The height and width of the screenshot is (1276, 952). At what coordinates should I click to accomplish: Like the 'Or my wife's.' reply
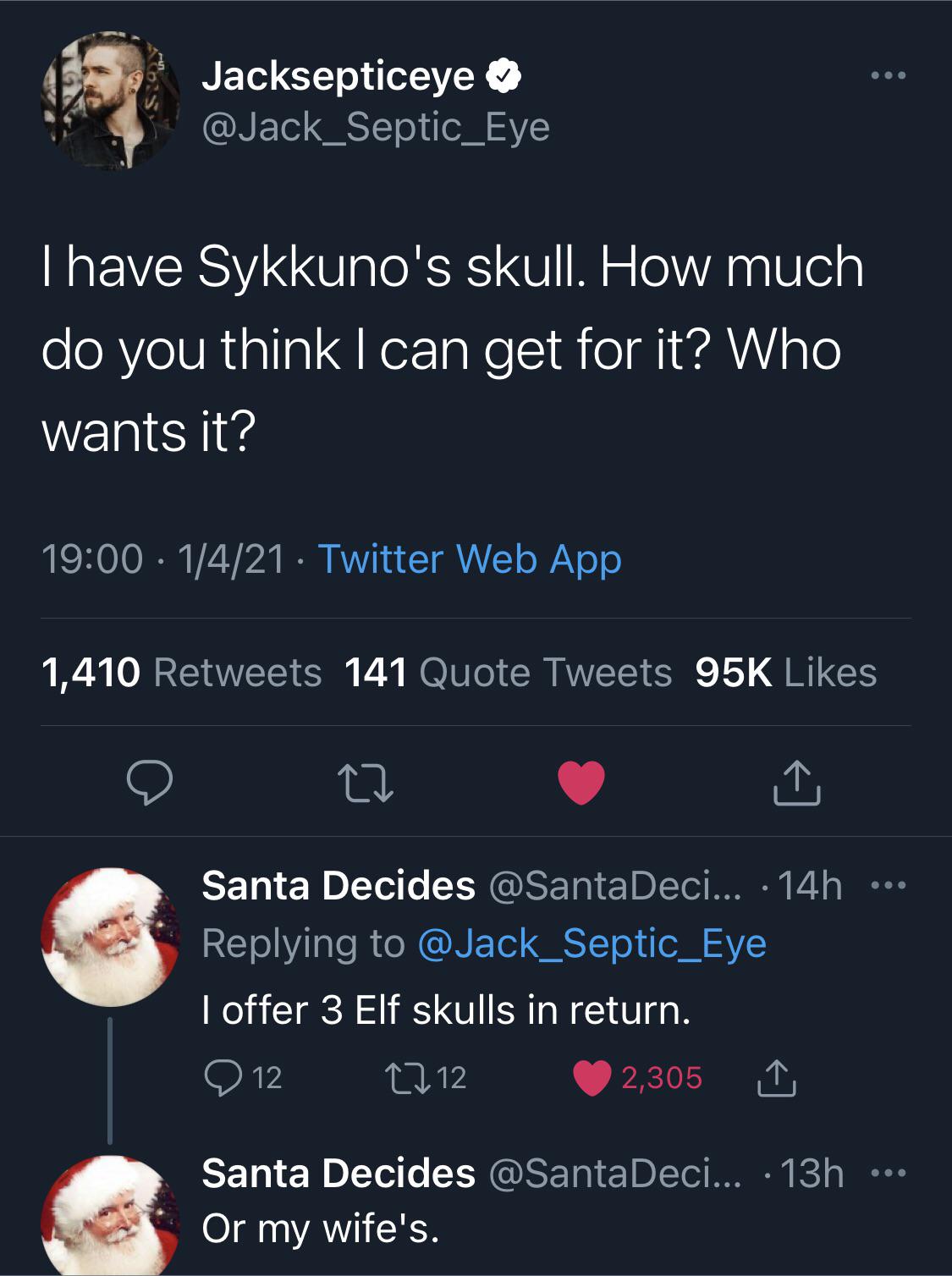(x=592, y=1269)
